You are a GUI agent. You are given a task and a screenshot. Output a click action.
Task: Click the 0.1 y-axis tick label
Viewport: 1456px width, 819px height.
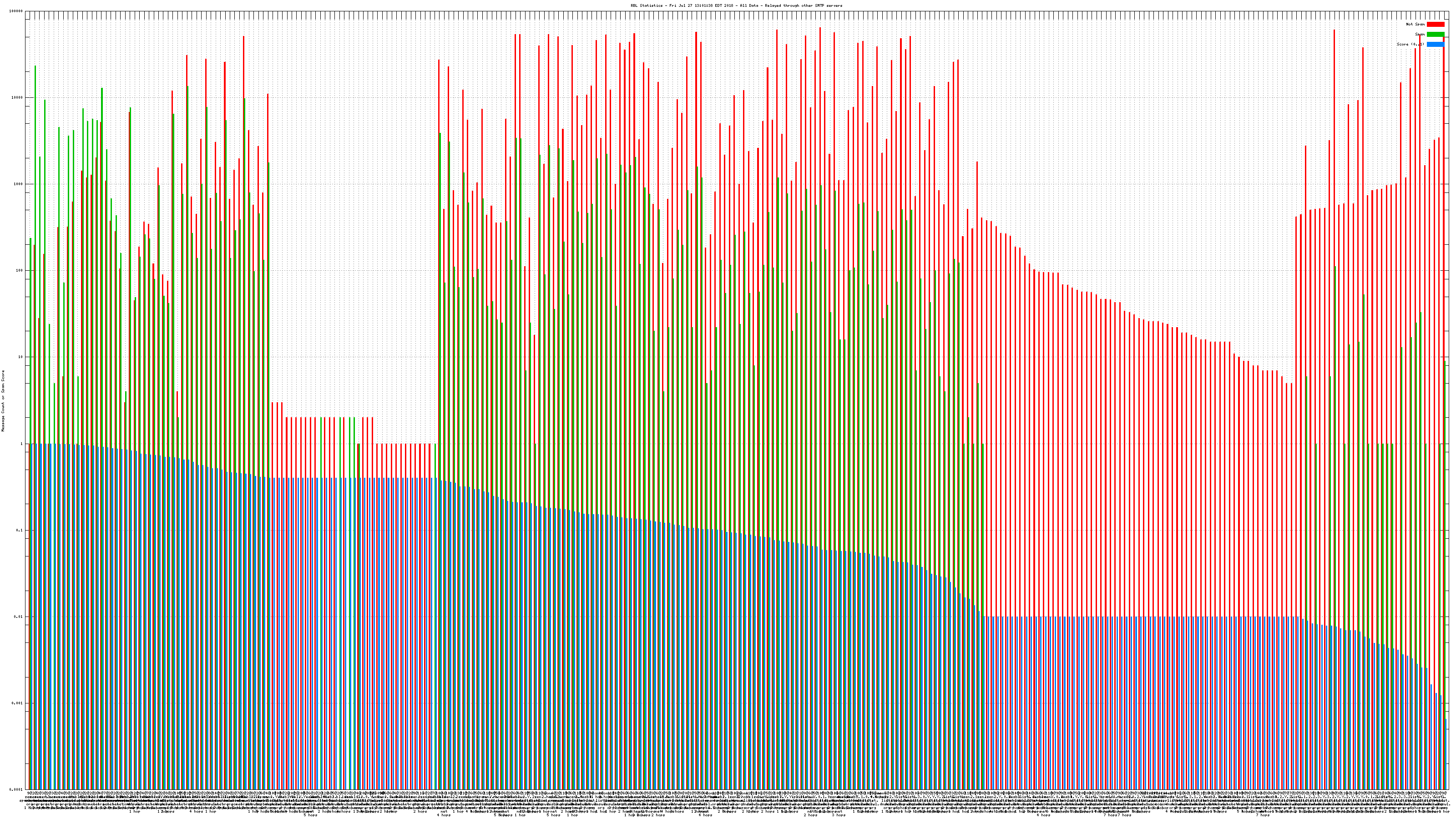(x=20, y=530)
